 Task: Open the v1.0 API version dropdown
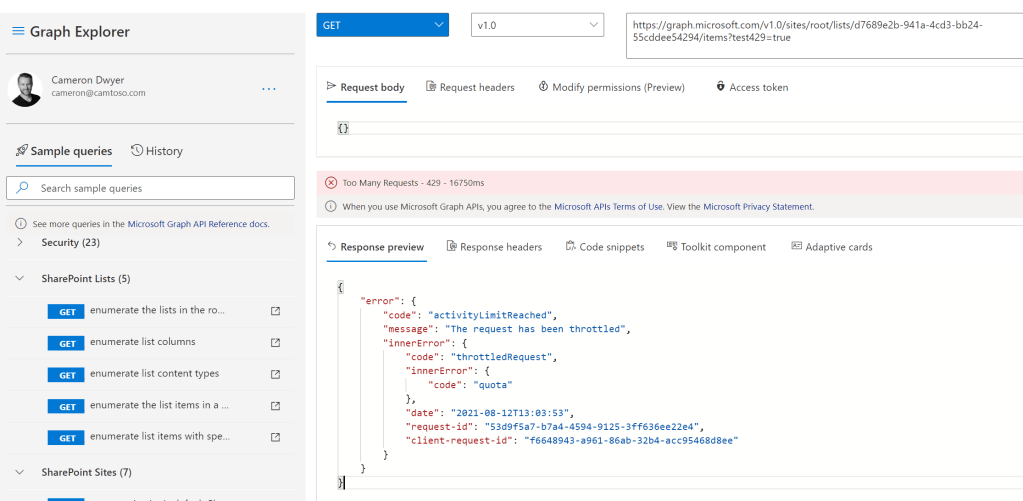point(537,25)
